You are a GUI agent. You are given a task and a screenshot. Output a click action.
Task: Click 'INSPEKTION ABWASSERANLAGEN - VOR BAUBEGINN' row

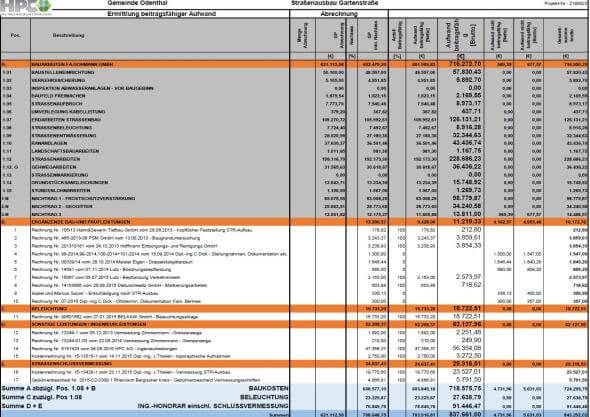pos(93,88)
